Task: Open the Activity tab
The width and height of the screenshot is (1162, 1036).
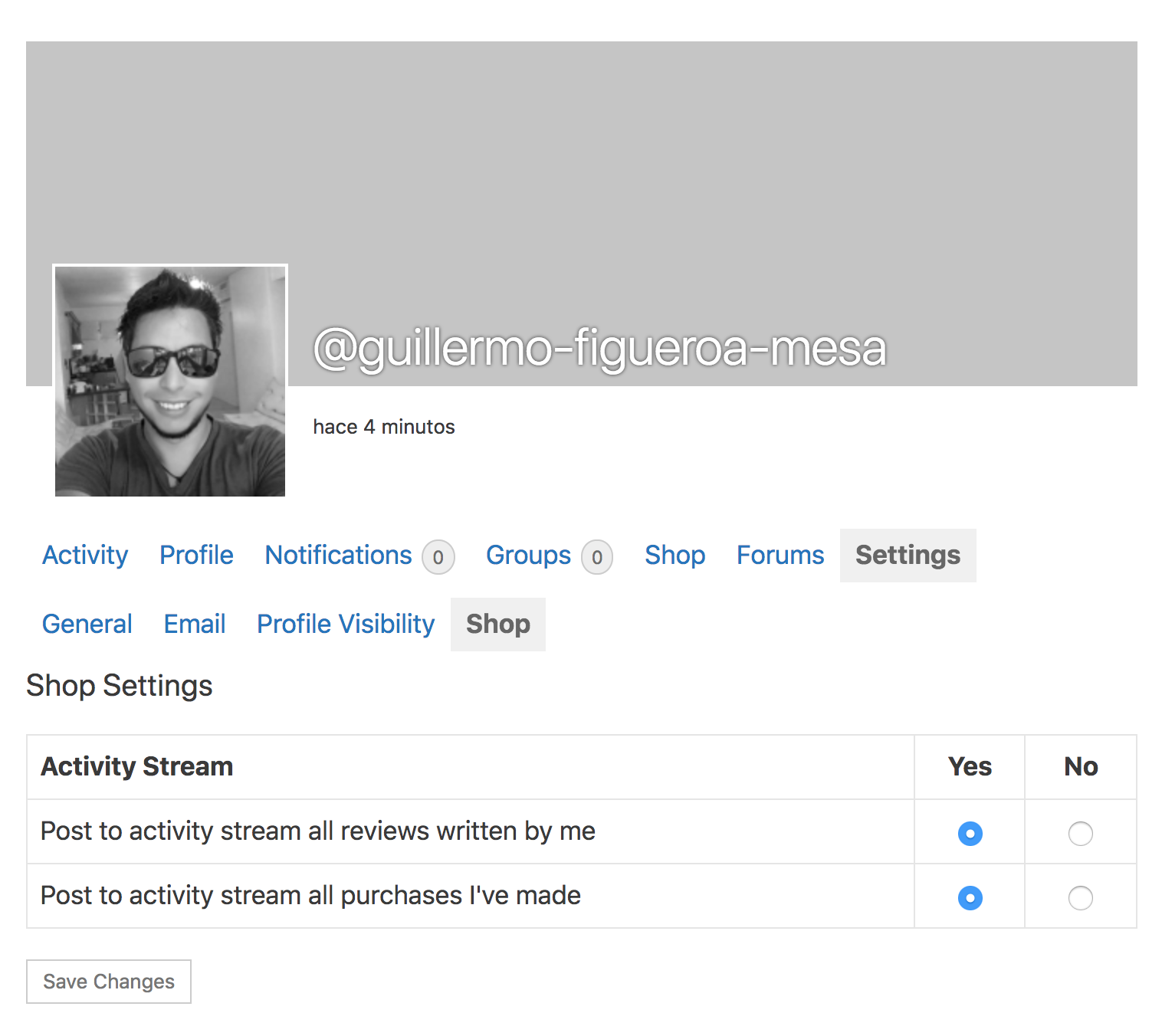Action: coord(85,555)
